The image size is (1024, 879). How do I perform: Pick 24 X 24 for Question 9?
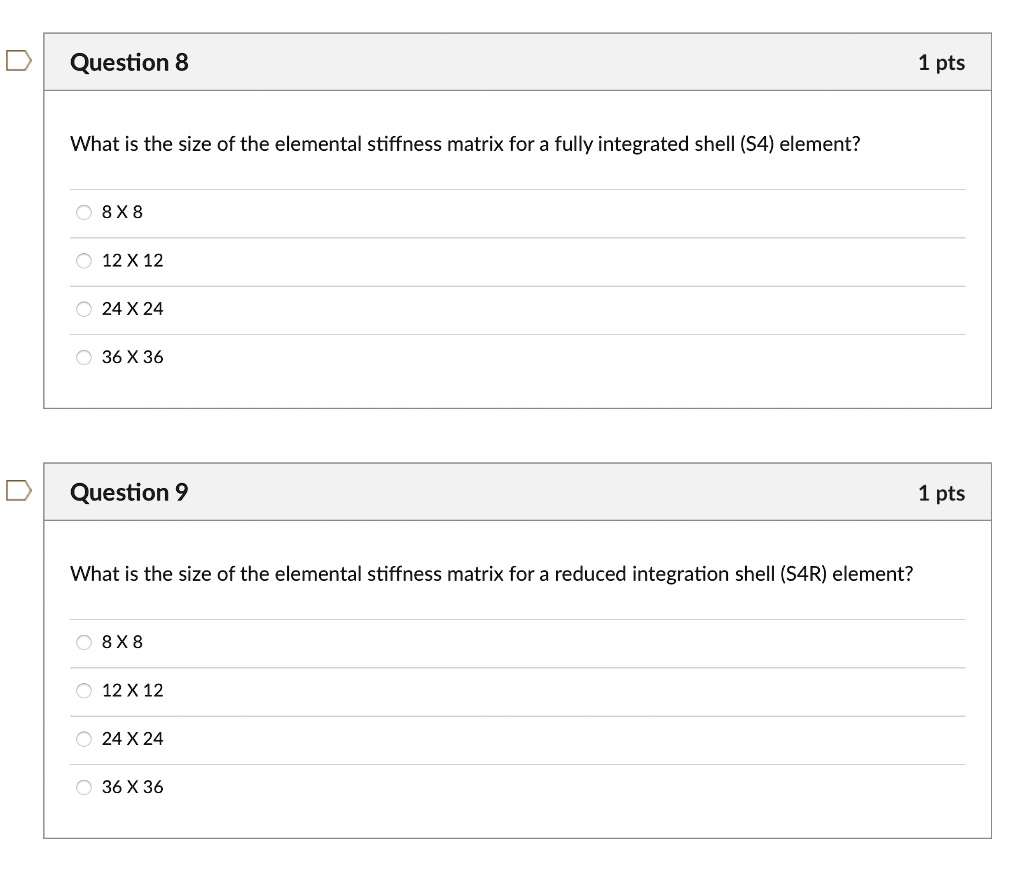(x=84, y=739)
